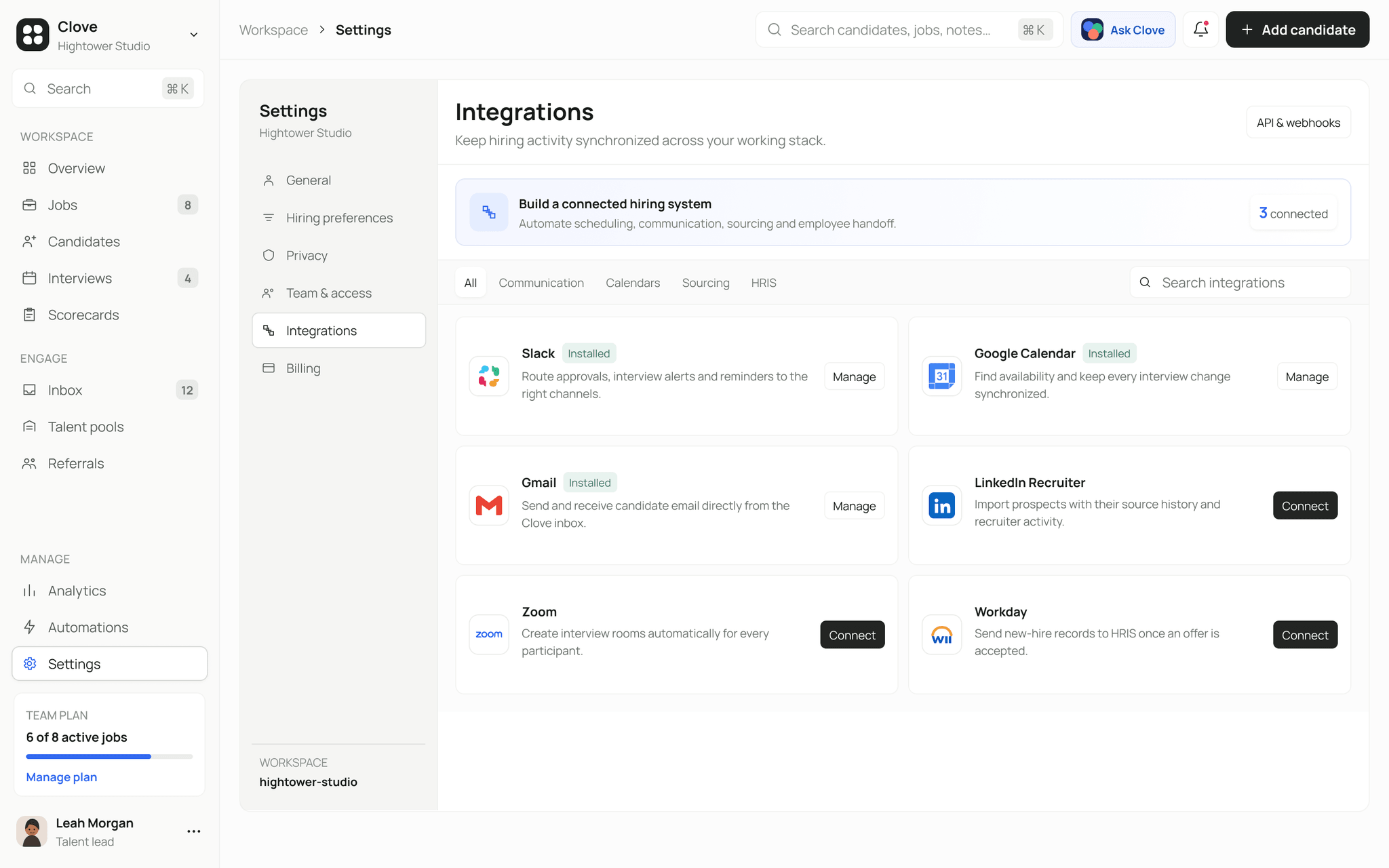The image size is (1389, 868).
Task: Connect the Workday integration
Action: click(x=1305, y=635)
